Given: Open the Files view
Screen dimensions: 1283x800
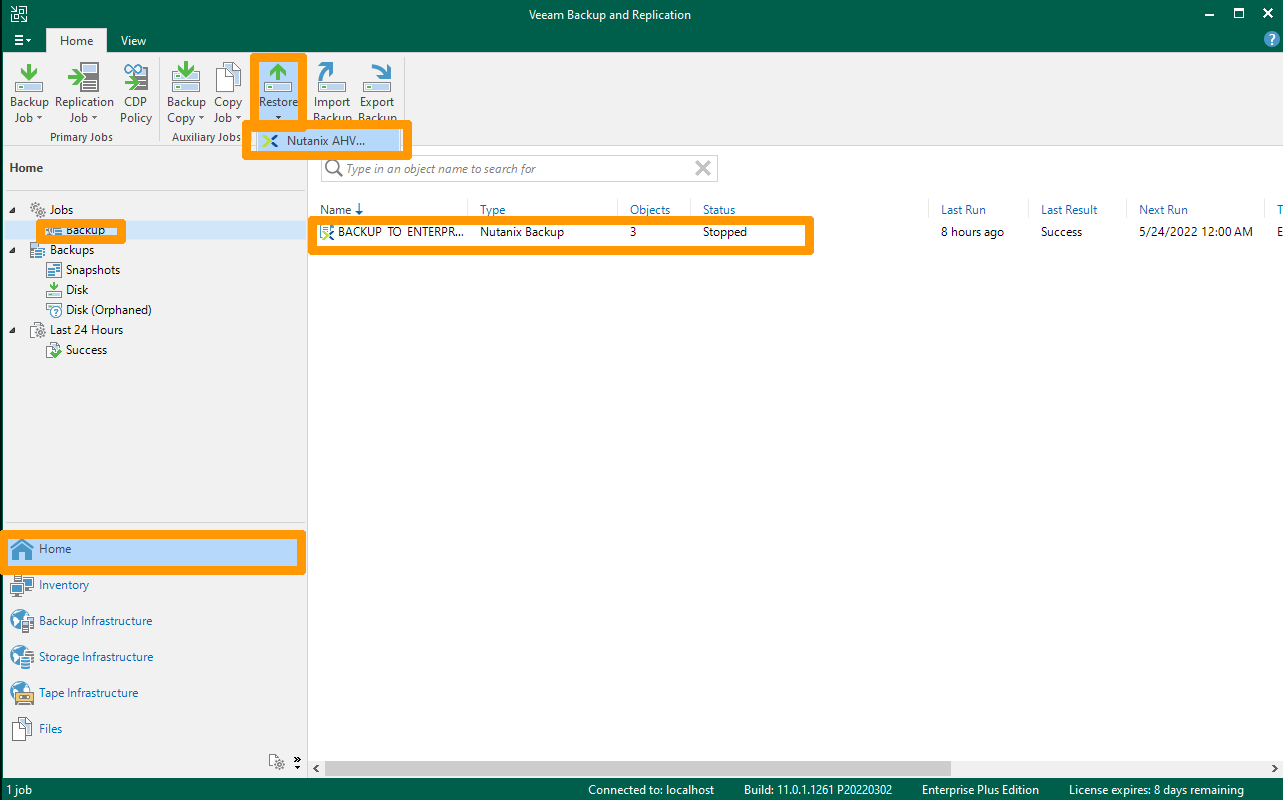Looking at the screenshot, I should pyautogui.click(x=48, y=729).
